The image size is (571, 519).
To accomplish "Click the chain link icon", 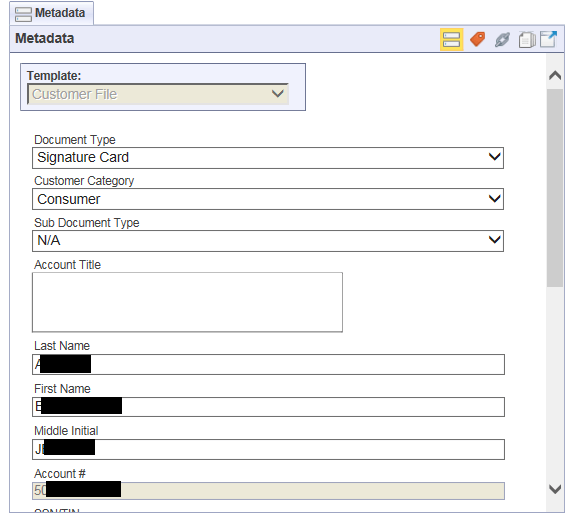I will tap(502, 40).
